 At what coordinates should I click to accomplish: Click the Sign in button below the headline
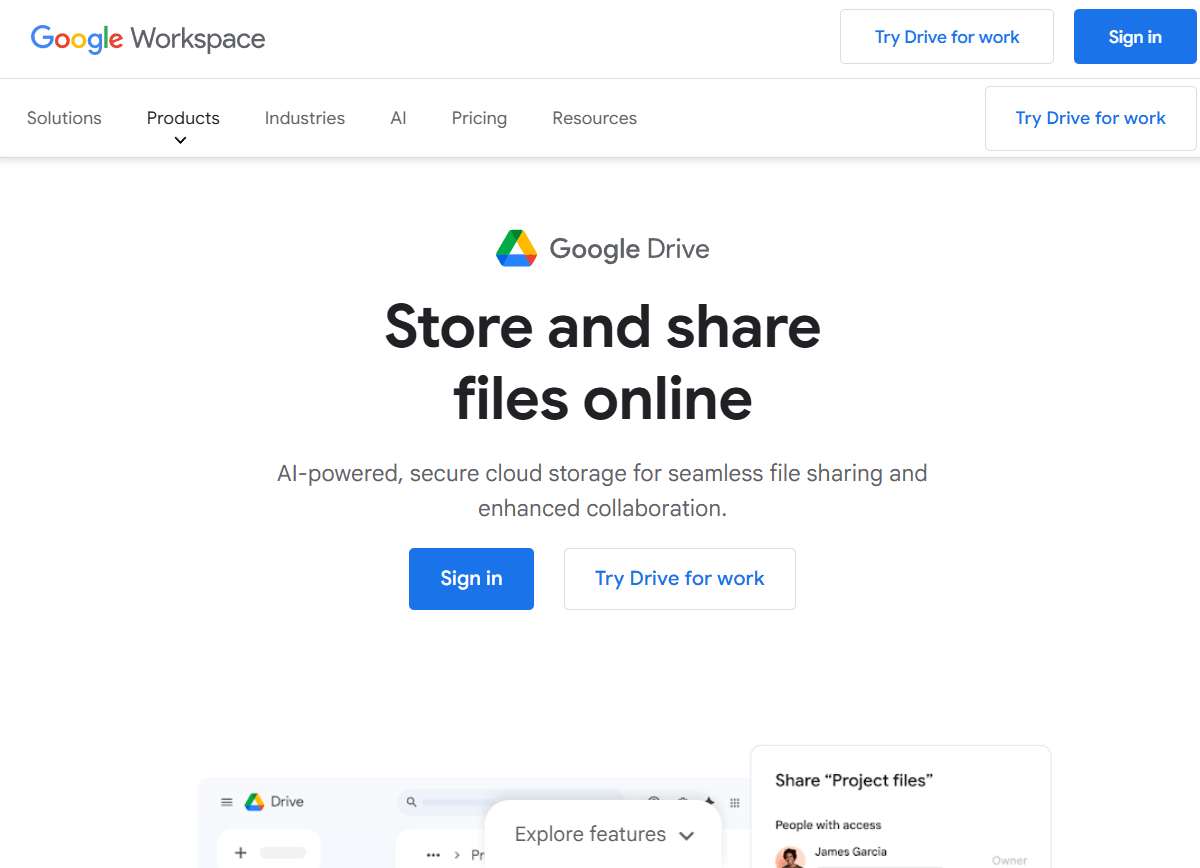click(x=471, y=578)
